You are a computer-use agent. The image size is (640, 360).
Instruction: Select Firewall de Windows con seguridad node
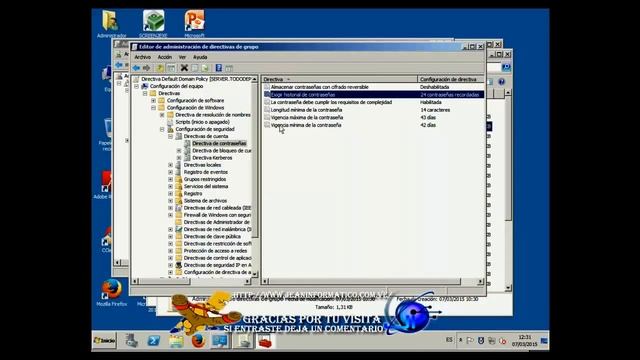tap(217, 215)
